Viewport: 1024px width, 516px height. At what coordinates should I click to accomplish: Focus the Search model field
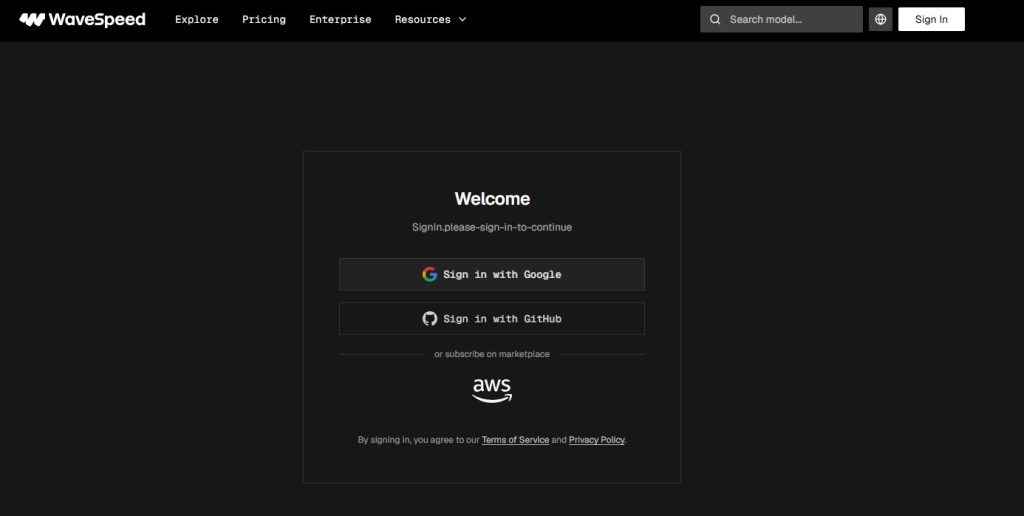click(781, 20)
